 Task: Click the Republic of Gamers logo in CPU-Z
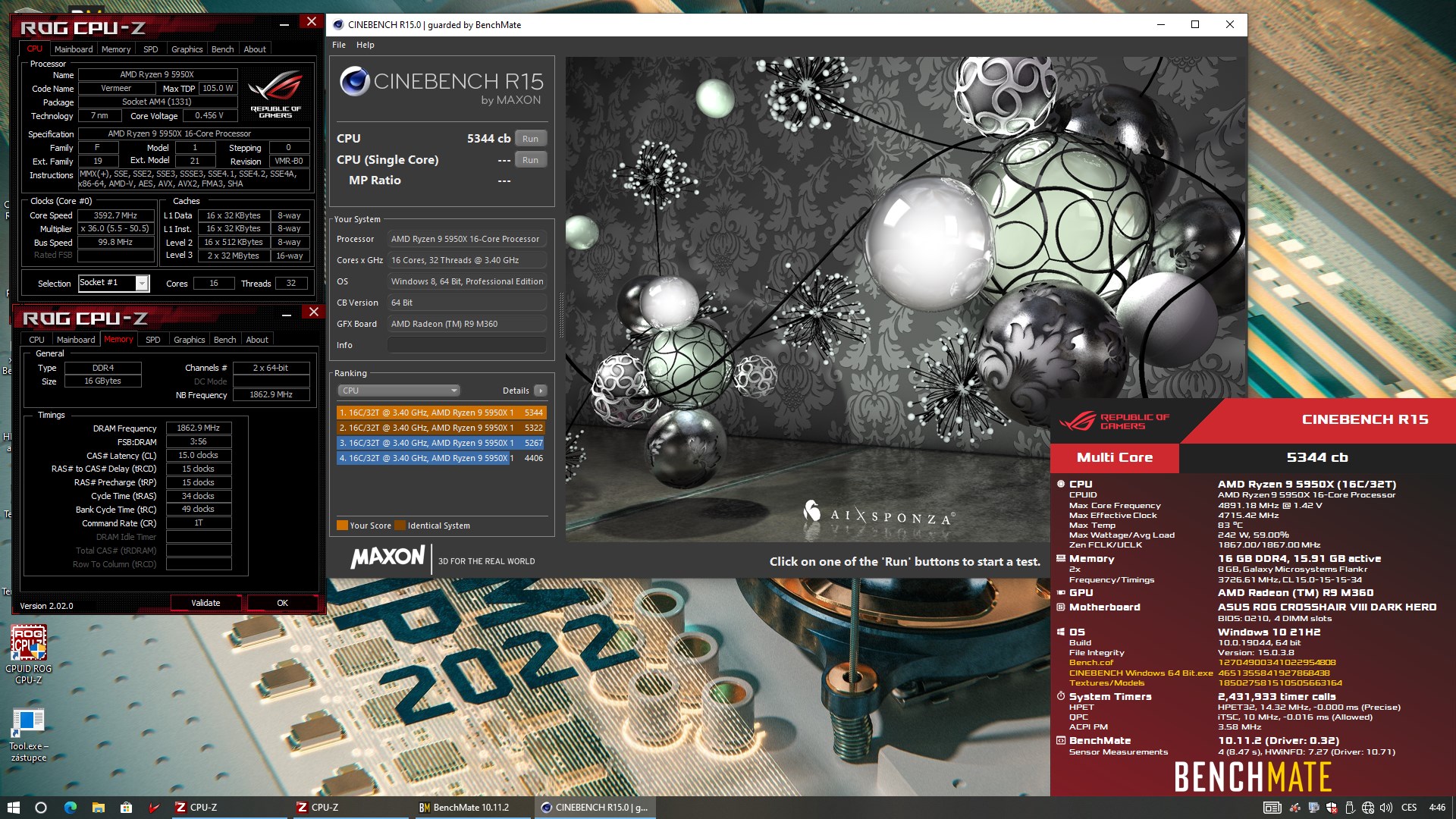[x=275, y=94]
